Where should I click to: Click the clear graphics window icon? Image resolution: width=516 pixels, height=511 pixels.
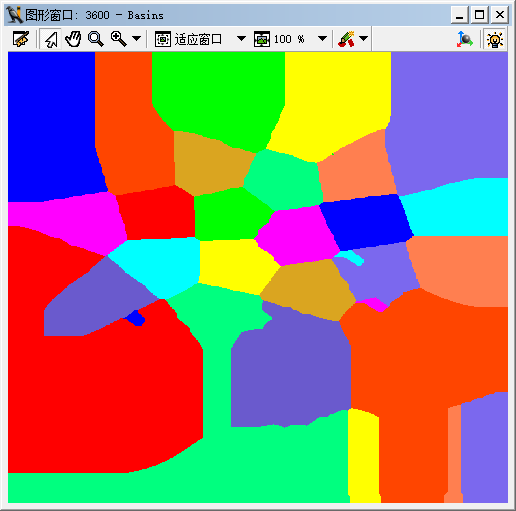point(21,39)
